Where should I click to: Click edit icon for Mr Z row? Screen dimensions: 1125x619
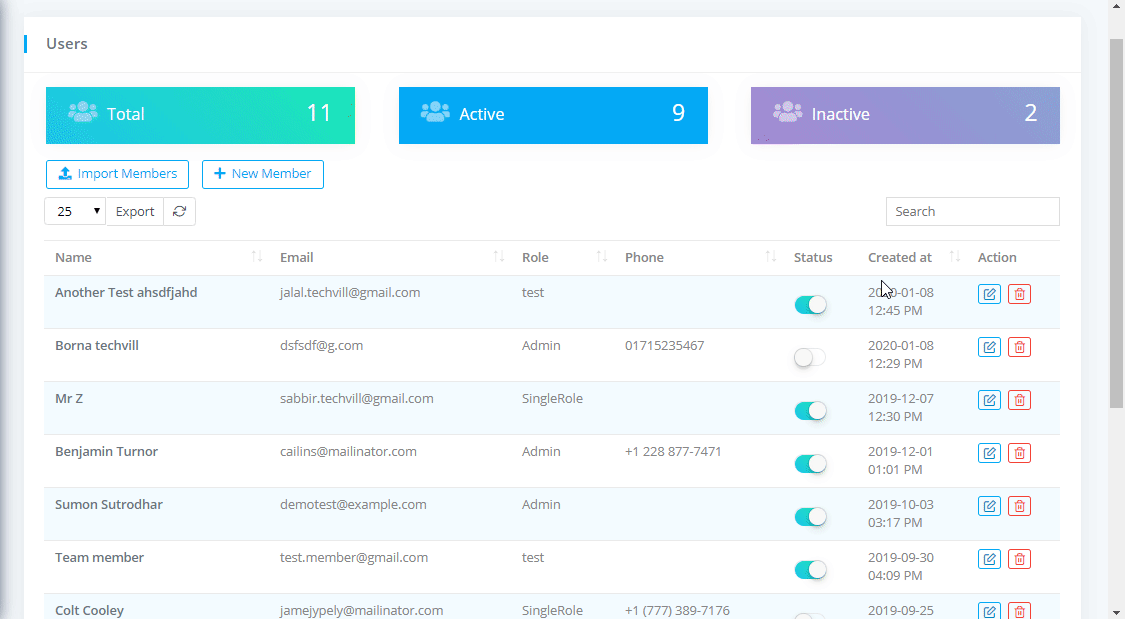click(x=989, y=400)
